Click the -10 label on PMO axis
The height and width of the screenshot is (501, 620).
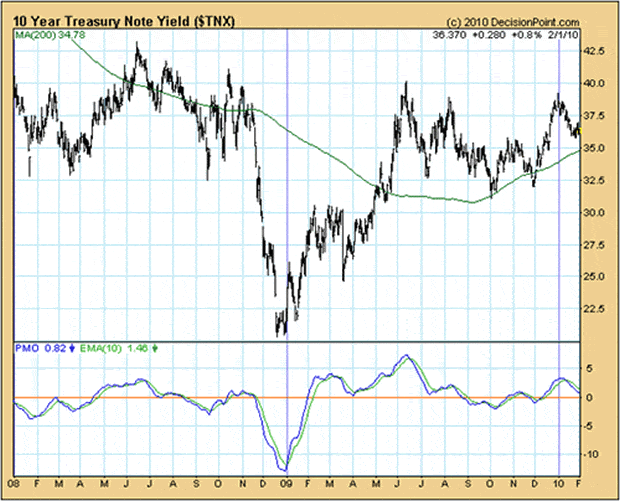click(591, 454)
